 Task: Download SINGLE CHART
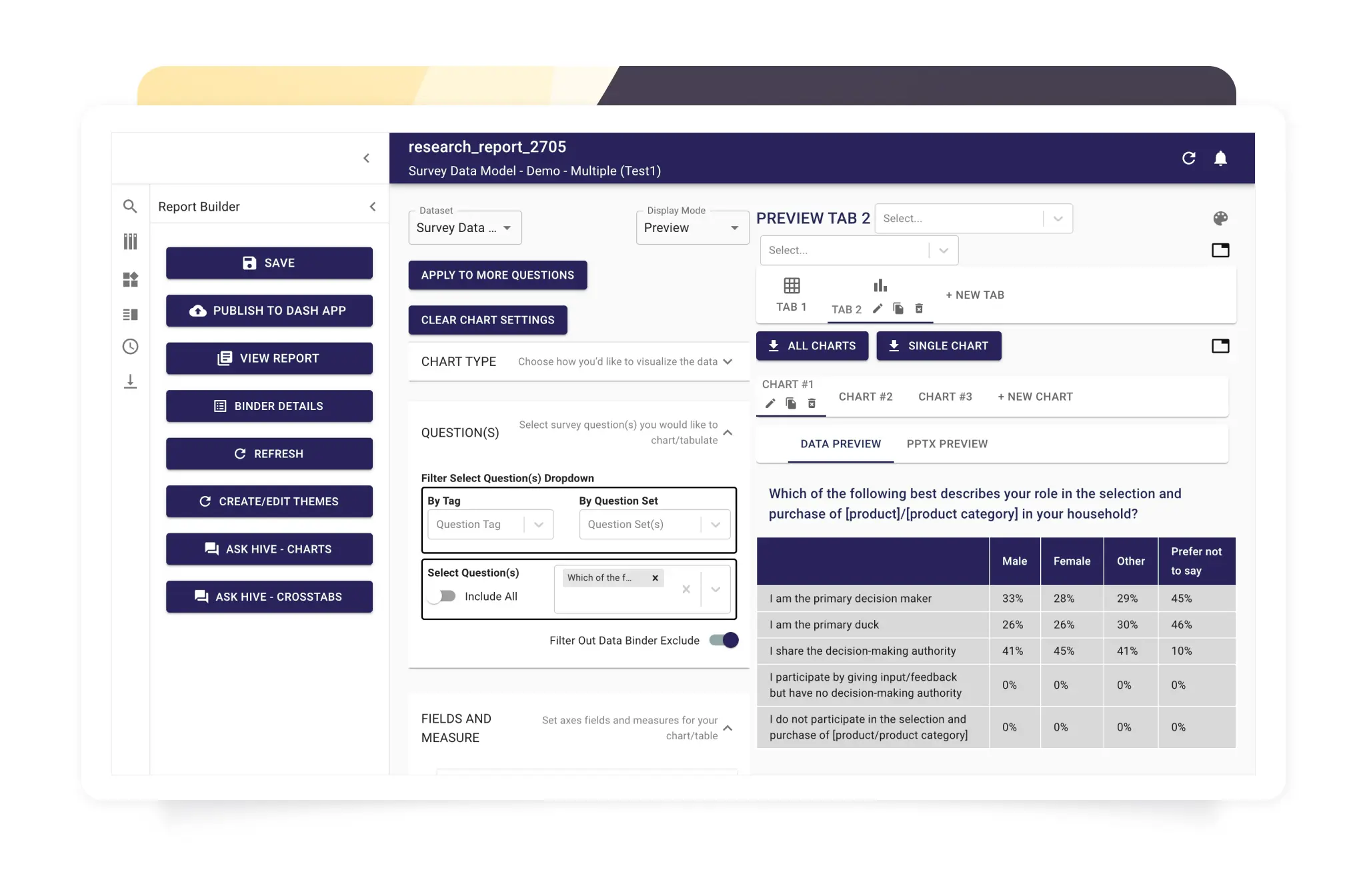pos(939,346)
